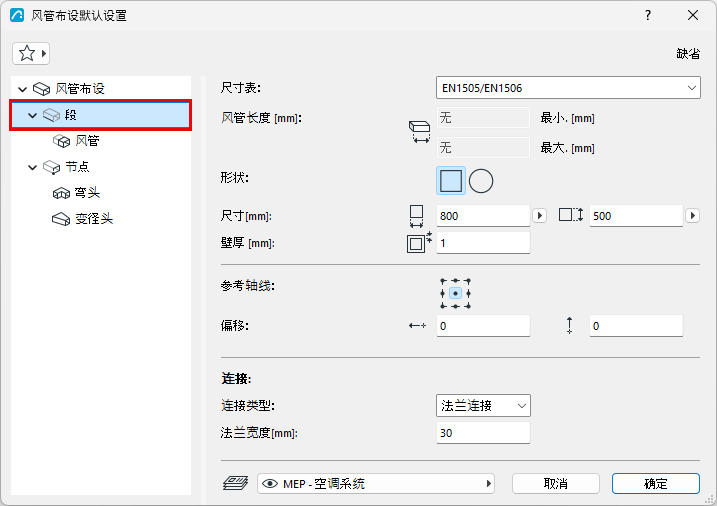Toggle layer visibility eye for MEP - 空调系统
717x506 pixels.
(x=270, y=484)
